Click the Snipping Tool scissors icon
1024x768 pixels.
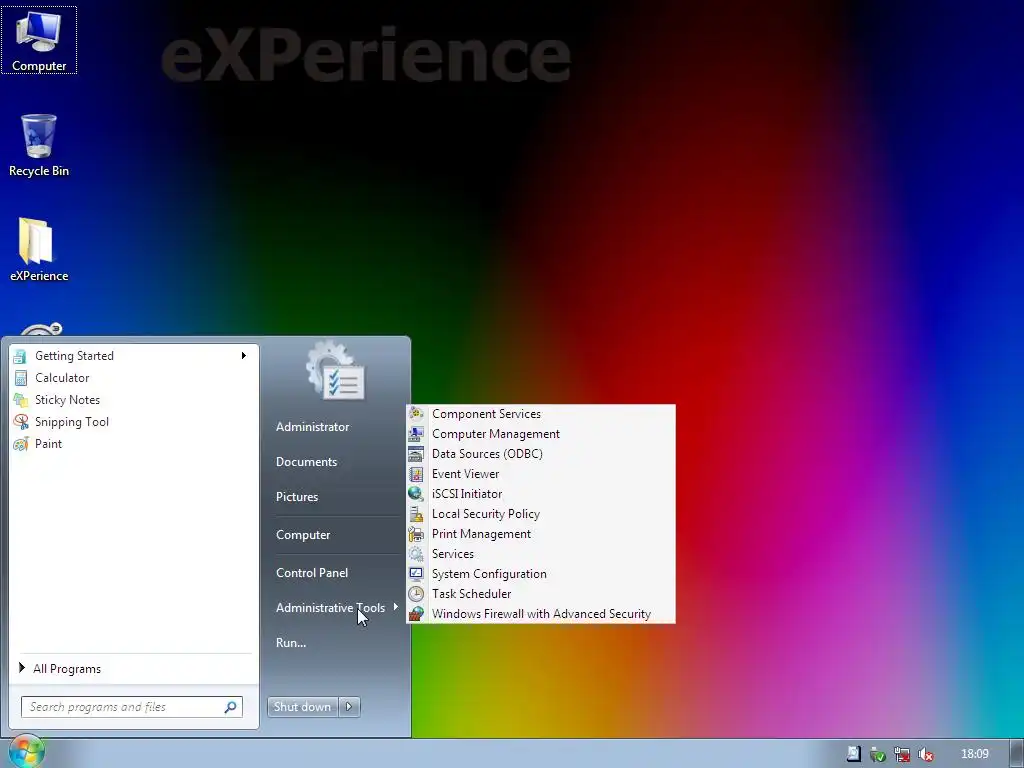click(20, 422)
